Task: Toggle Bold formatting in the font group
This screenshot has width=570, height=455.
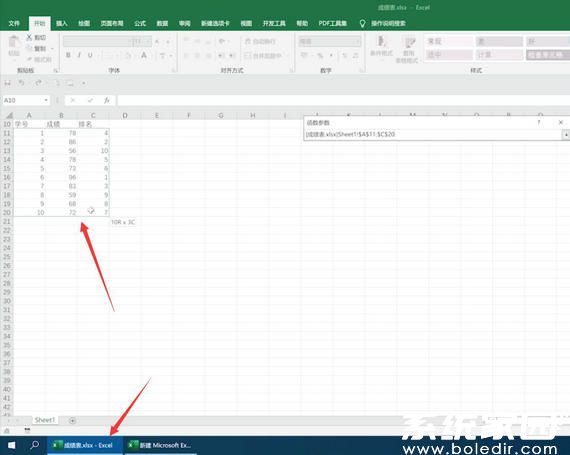Action: [x=68, y=55]
